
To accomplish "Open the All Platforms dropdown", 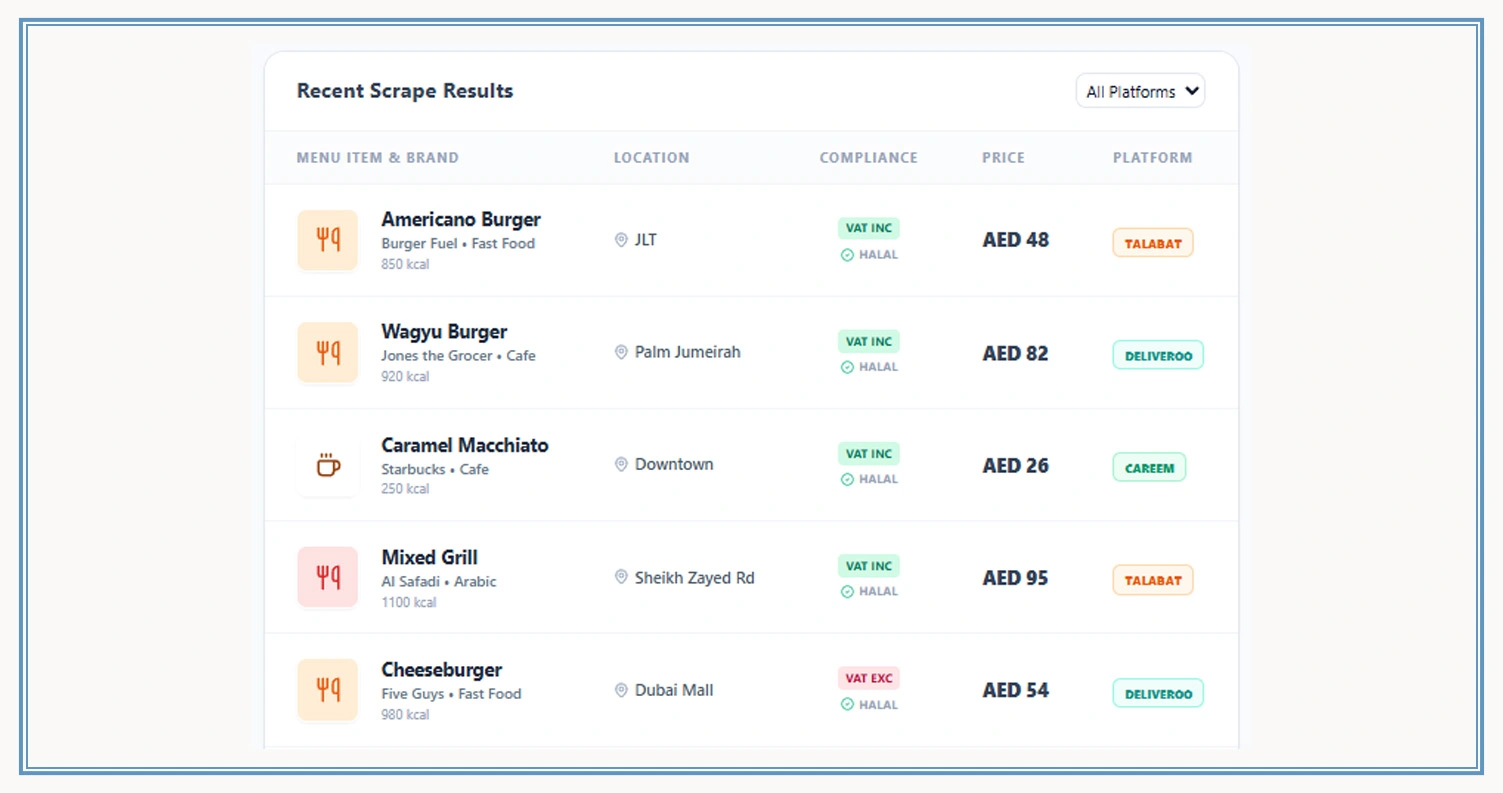I will (1139, 91).
